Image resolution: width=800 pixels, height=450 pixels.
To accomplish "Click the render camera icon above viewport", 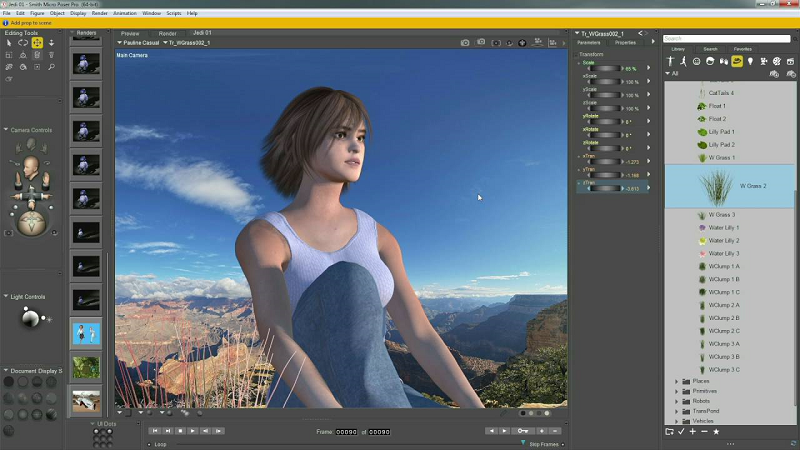I will click(465, 43).
